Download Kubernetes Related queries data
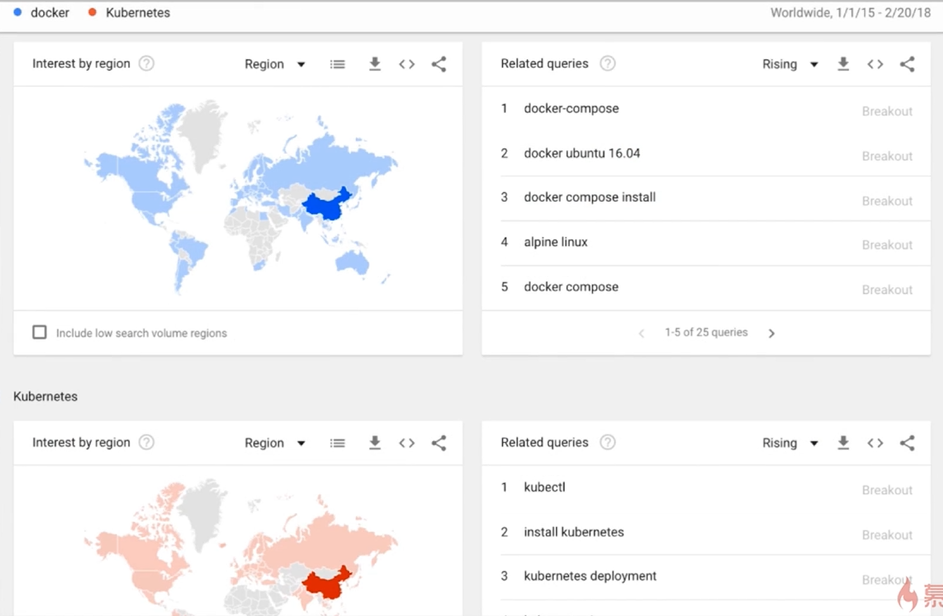Image resolution: width=943 pixels, height=616 pixels. pos(843,443)
